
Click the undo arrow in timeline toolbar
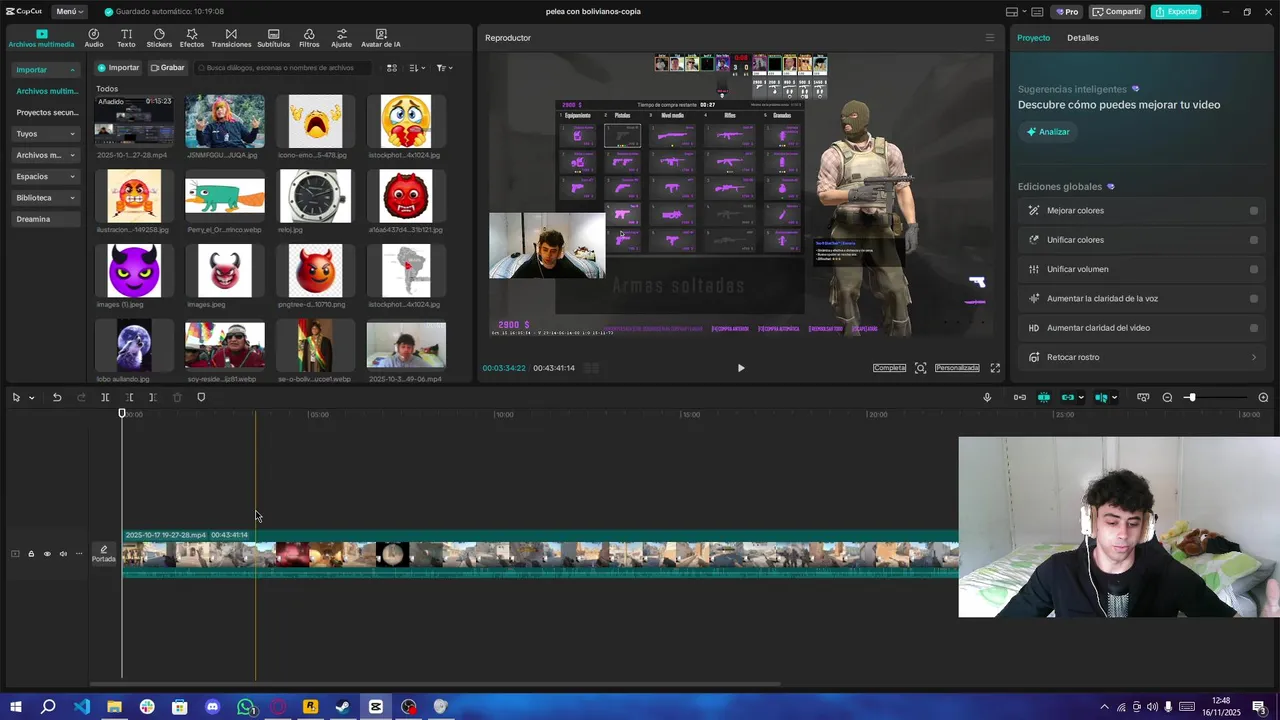pyautogui.click(x=57, y=397)
